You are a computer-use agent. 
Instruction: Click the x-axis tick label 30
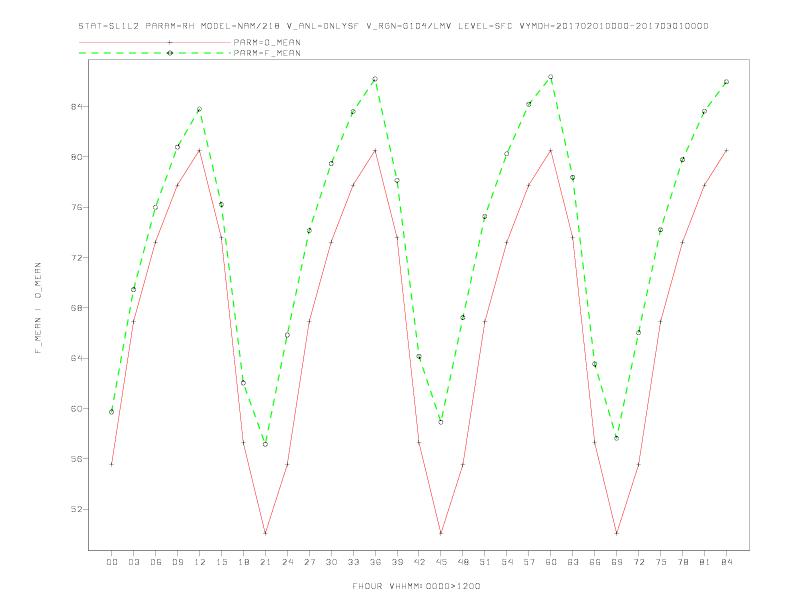(331, 562)
